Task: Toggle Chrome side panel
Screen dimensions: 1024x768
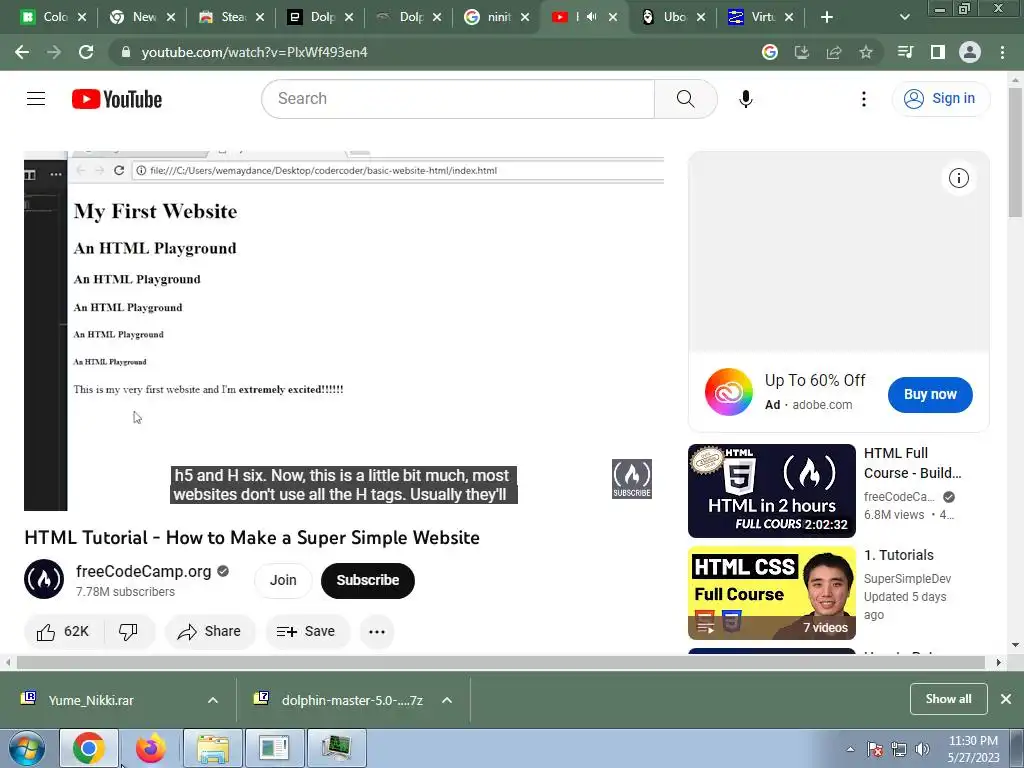Action: coord(938,52)
